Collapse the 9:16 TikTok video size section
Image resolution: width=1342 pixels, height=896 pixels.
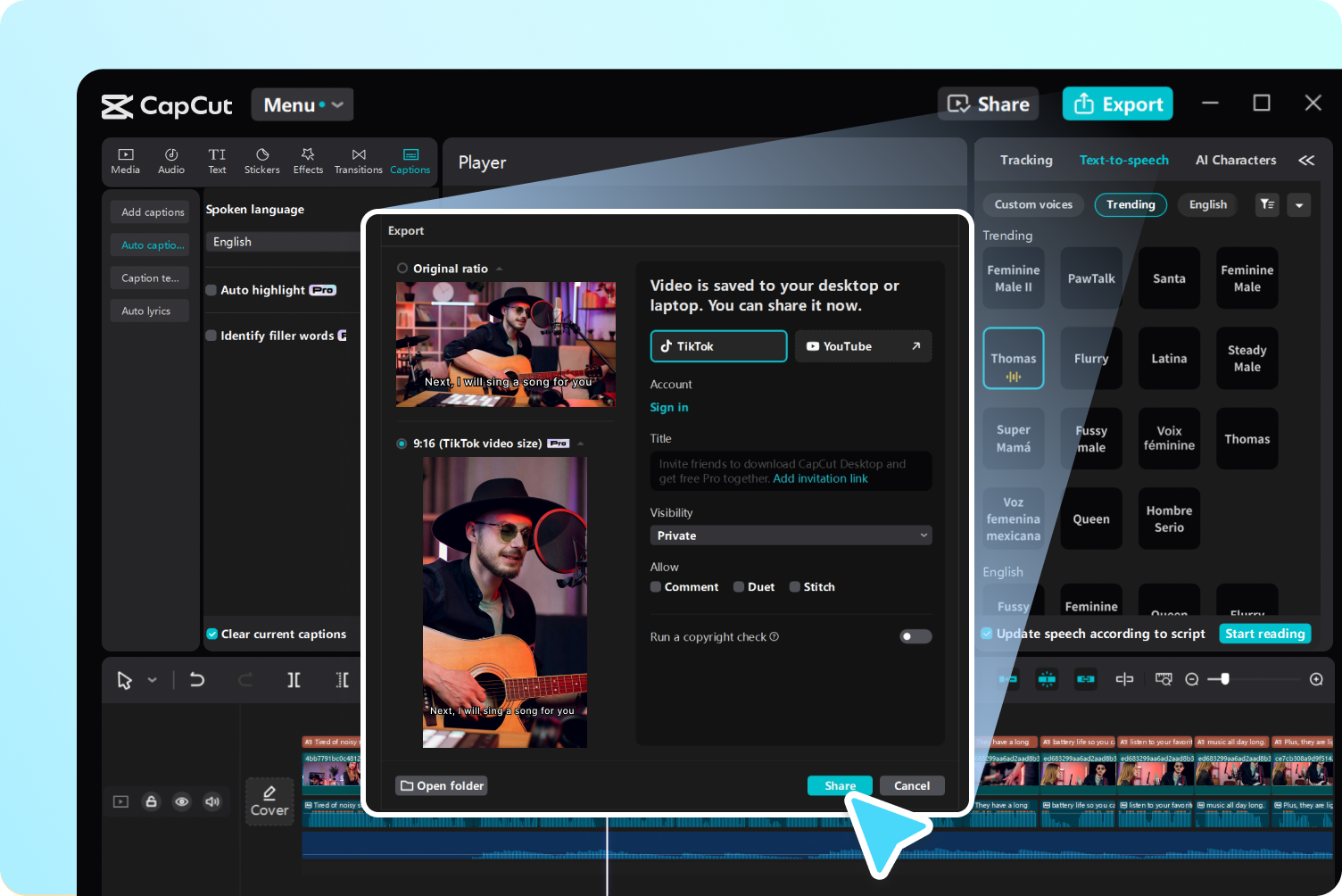[x=579, y=443]
